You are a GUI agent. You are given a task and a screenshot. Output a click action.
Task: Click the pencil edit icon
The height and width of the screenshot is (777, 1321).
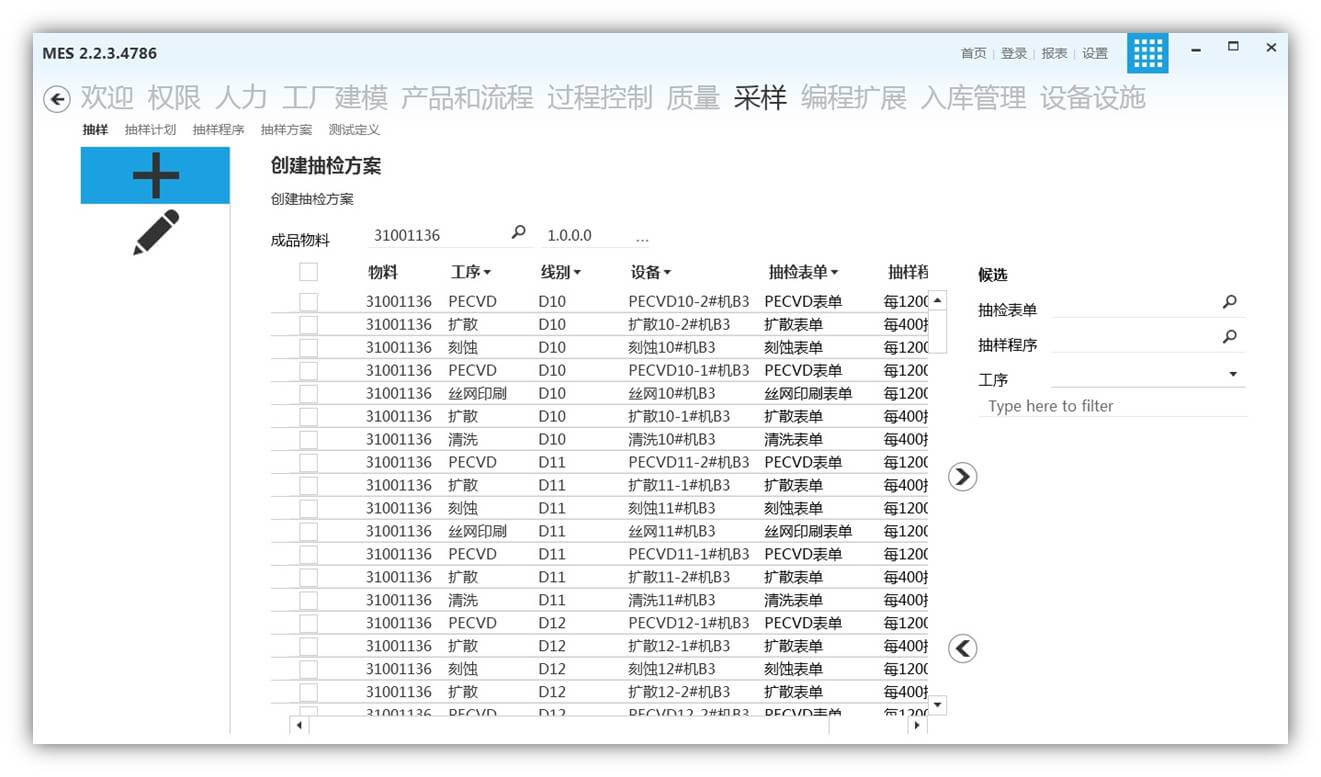click(x=155, y=232)
